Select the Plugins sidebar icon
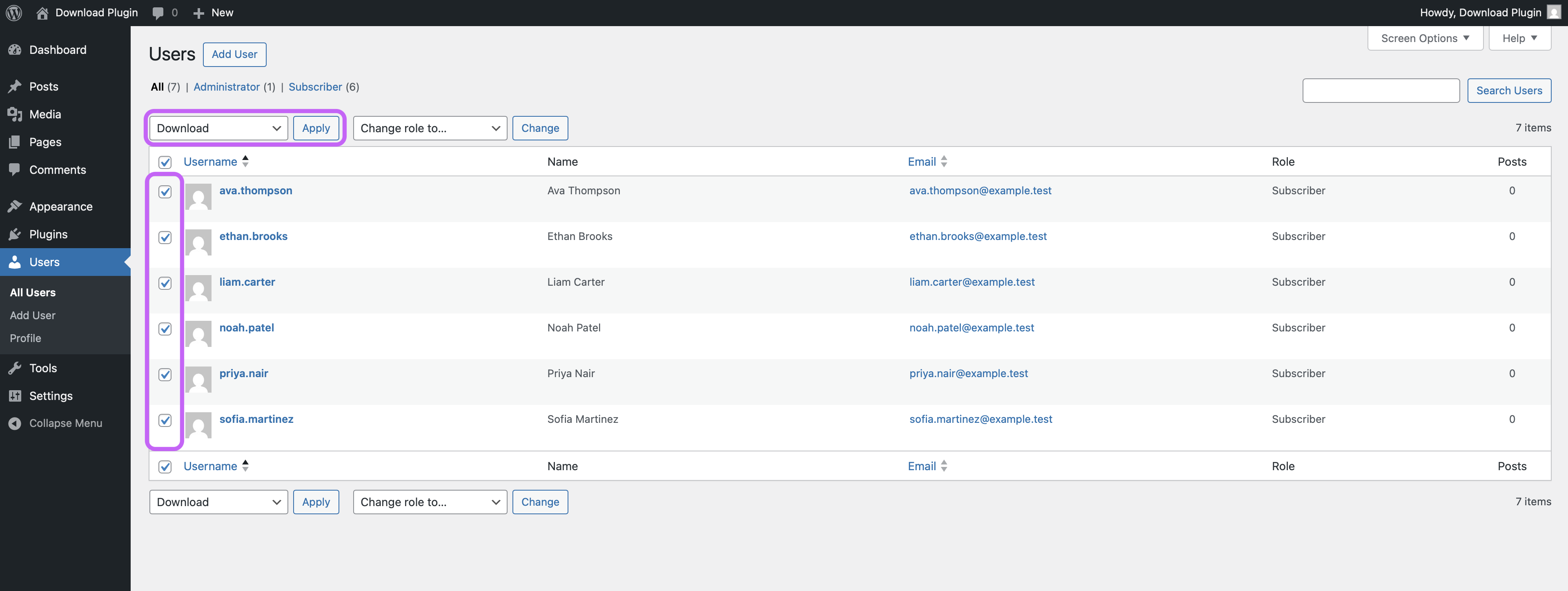This screenshot has width=1568, height=591. [15, 234]
